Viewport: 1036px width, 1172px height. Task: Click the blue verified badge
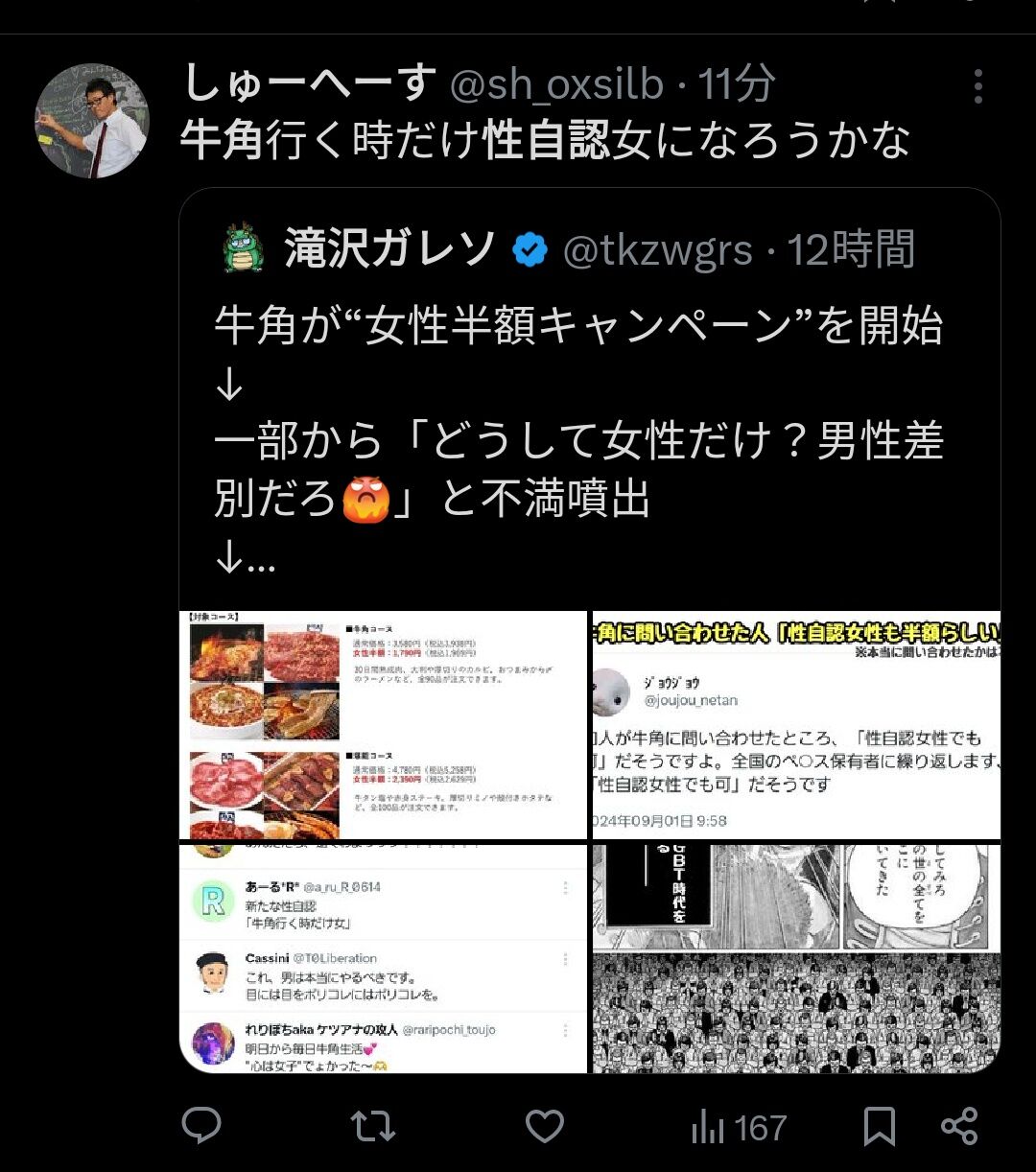(530, 250)
